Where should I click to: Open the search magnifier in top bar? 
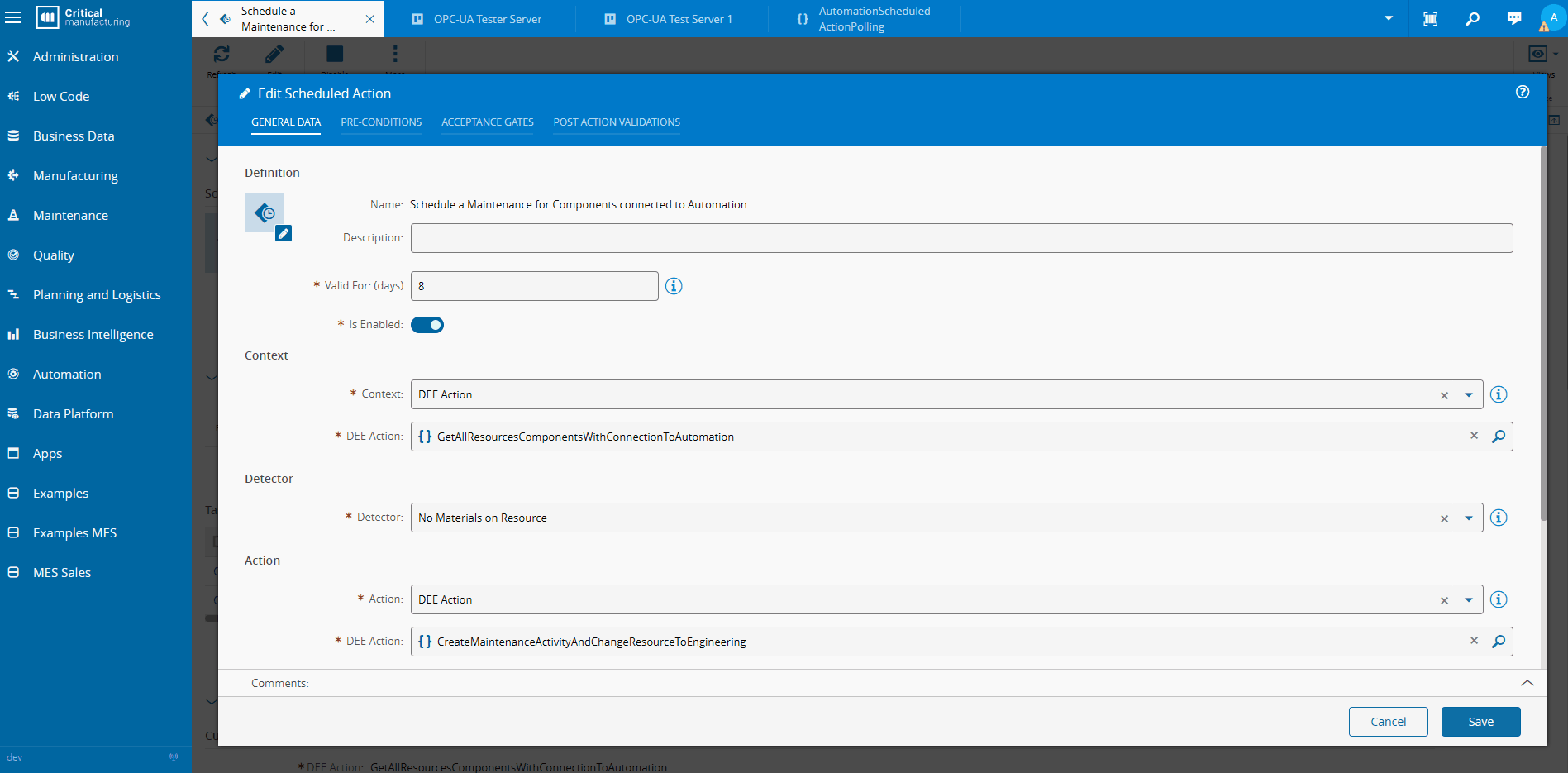(1472, 18)
